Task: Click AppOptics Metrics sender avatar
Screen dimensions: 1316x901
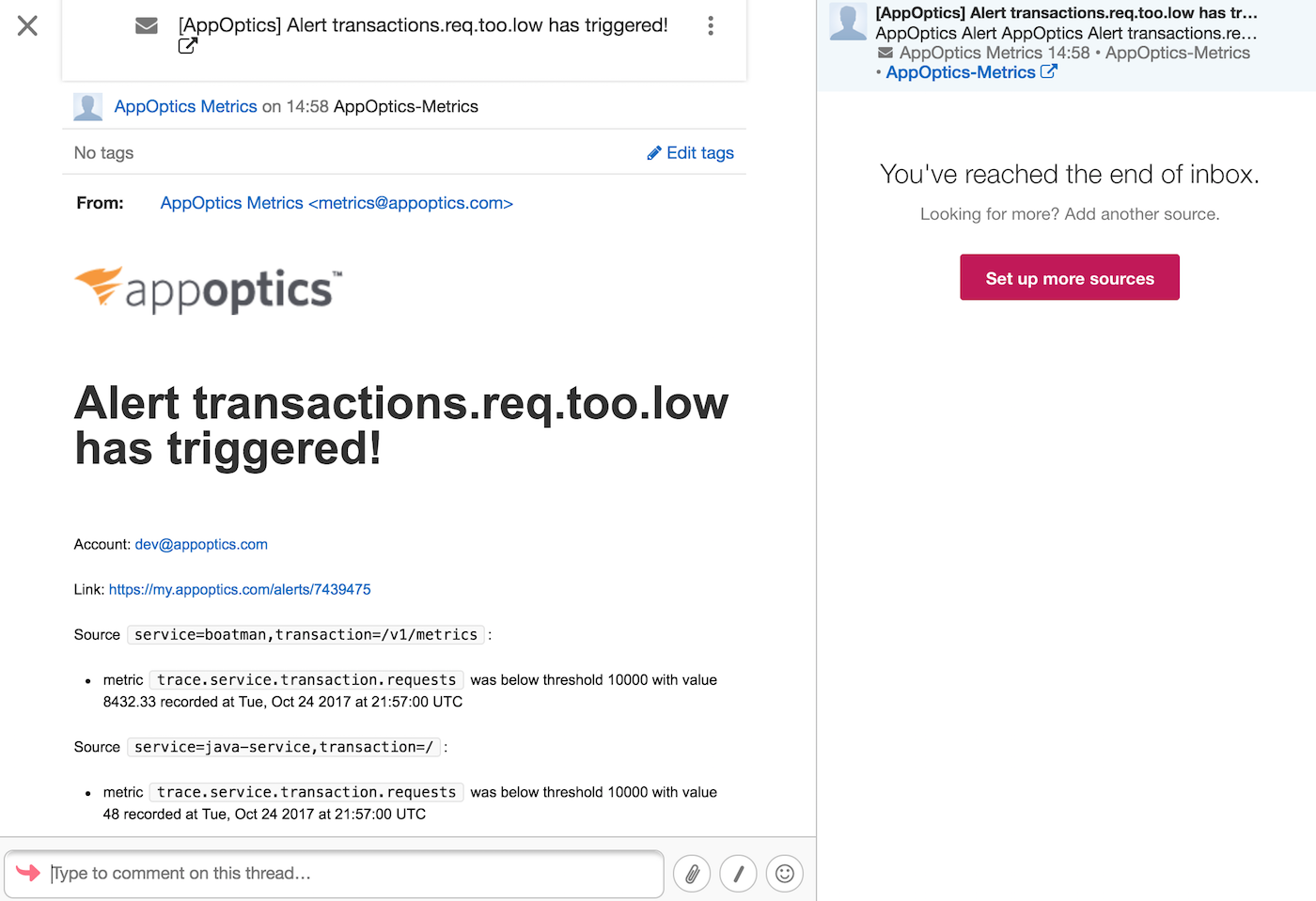Action: coord(88,107)
